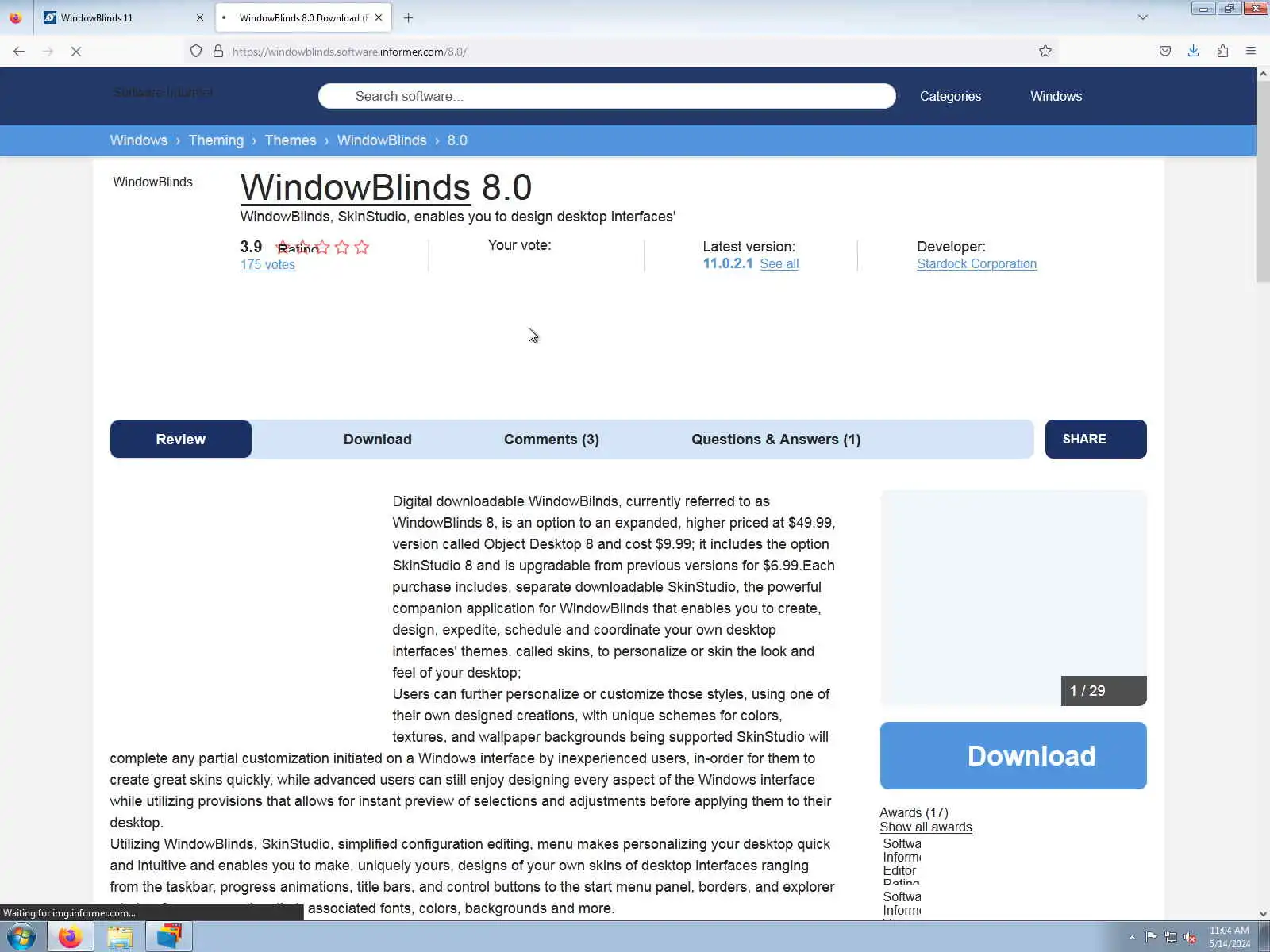
Task: Open the 8.0 breadcrumb link
Action: (x=457, y=140)
